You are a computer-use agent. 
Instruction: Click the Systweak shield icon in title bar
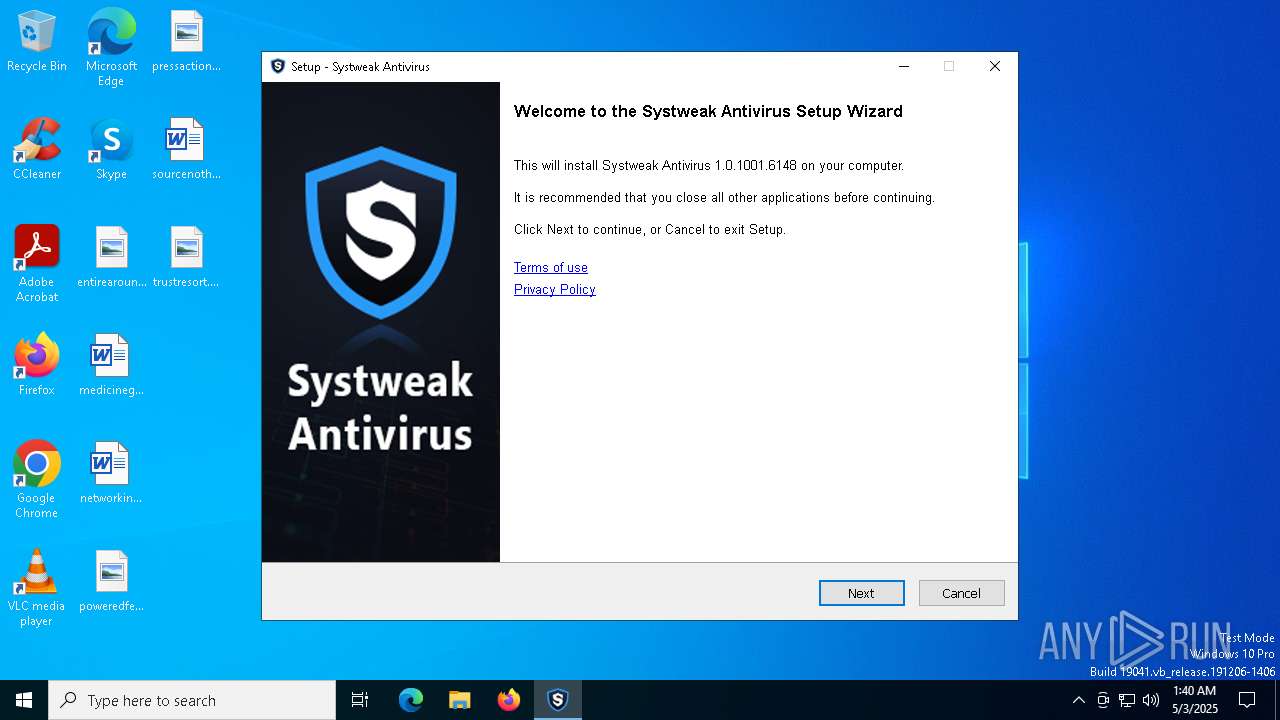pyautogui.click(x=278, y=66)
